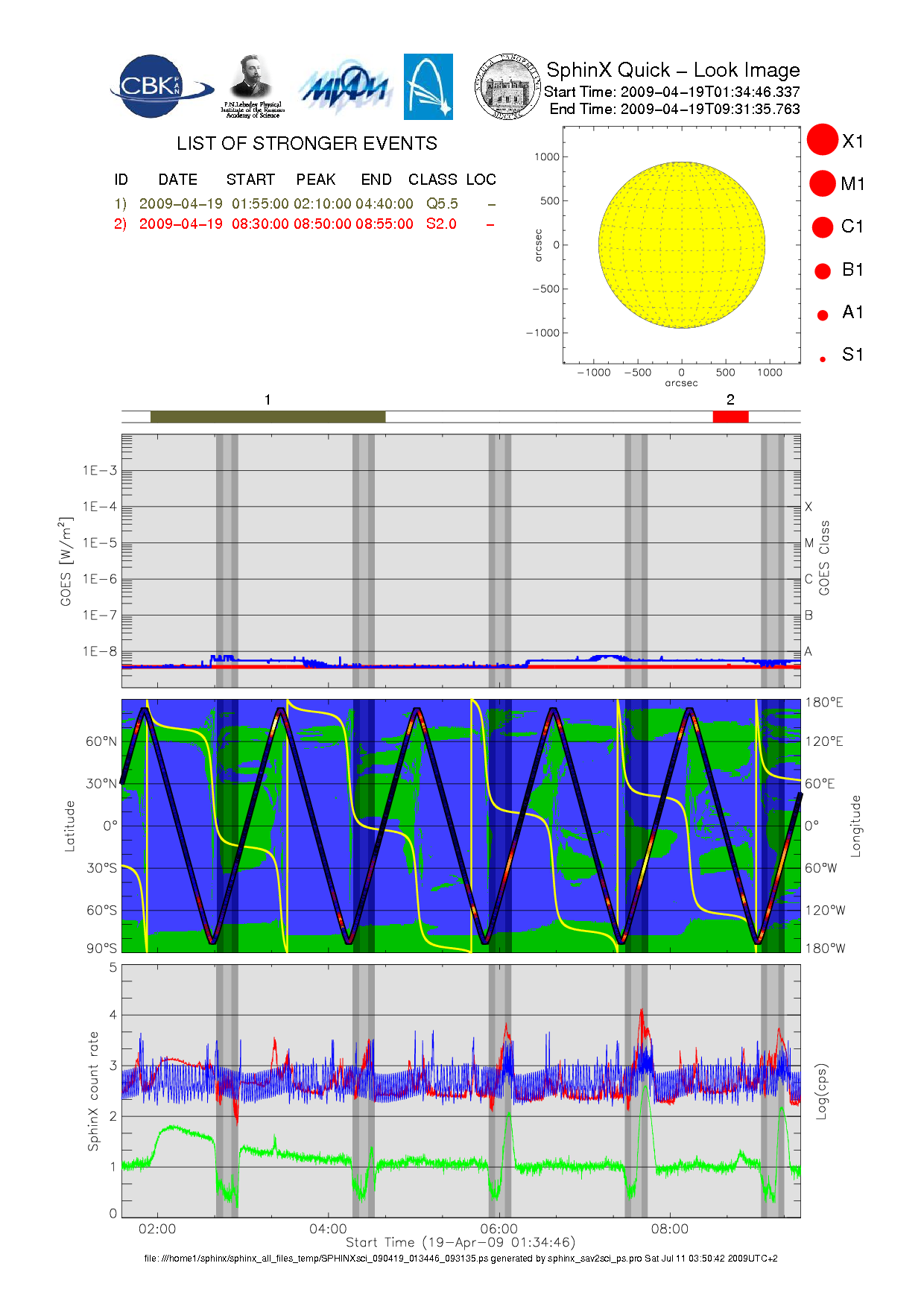Select the M1 red circle legend marker
The image size is (924, 1307).
coord(823,183)
